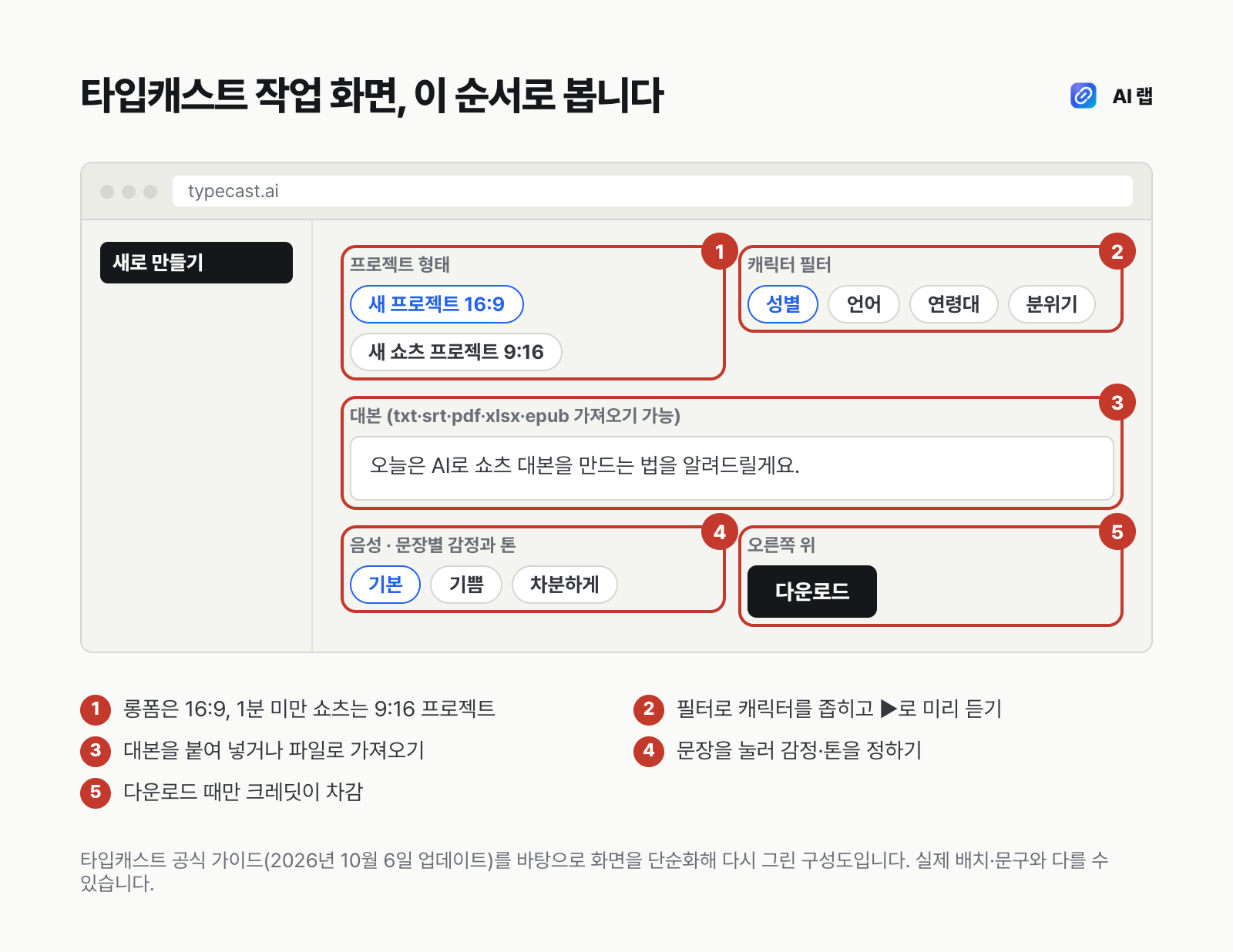Viewport: 1233px width, 952px height.
Task: Click the 대본 (txt·srt·pdf·xlsx·epub 가져오기 가능) label
Action: pos(515,416)
